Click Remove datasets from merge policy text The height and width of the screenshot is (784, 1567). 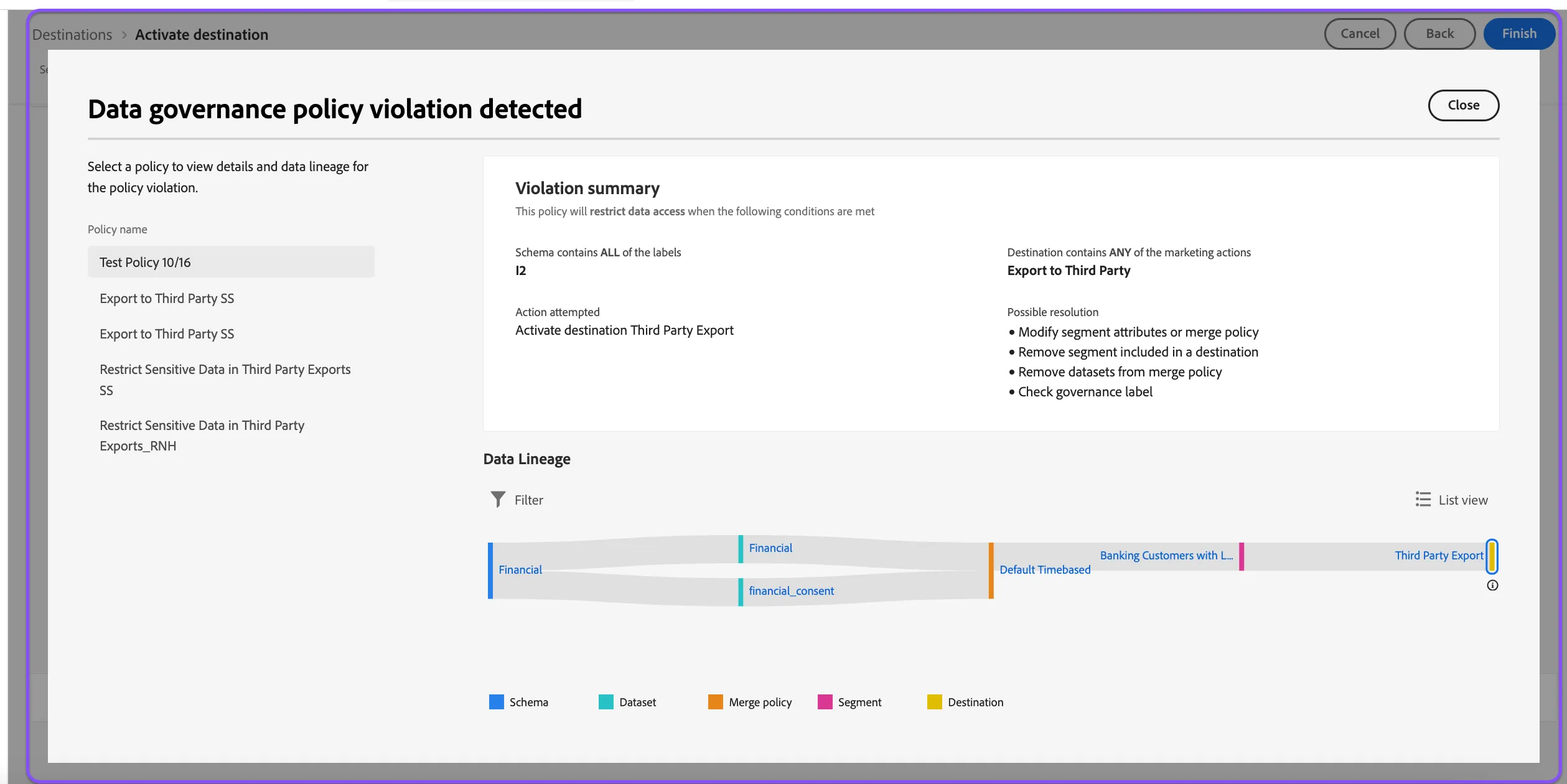[x=1120, y=371]
